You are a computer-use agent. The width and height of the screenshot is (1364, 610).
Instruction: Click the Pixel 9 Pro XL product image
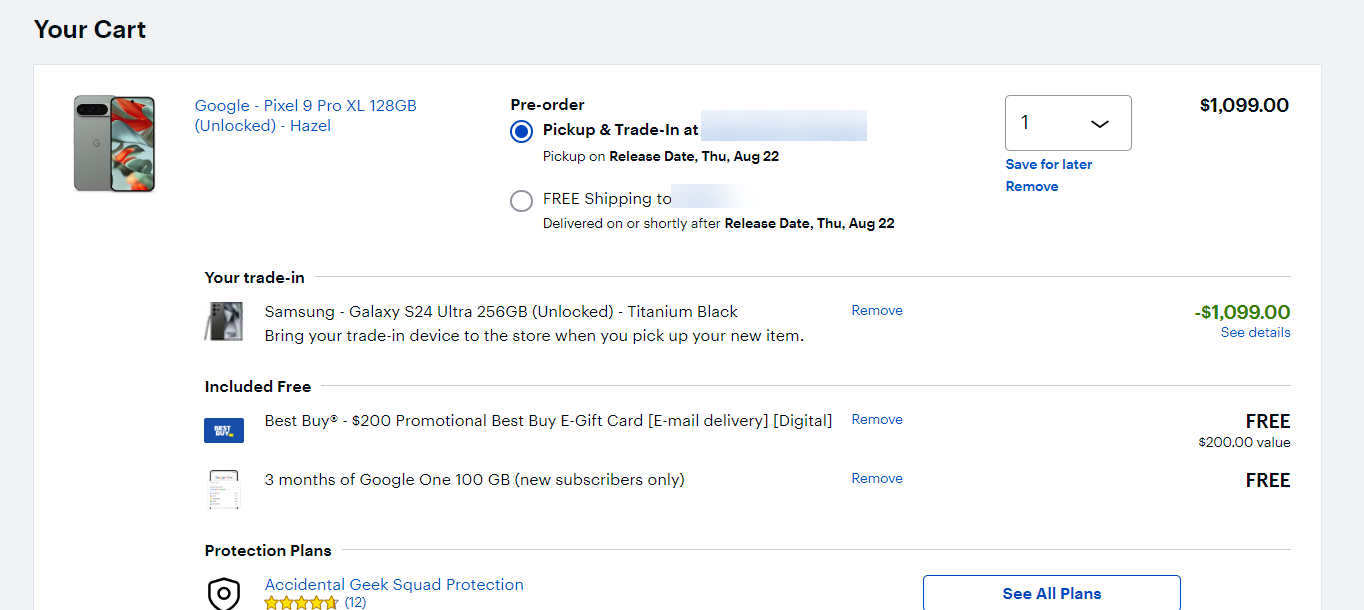point(114,143)
